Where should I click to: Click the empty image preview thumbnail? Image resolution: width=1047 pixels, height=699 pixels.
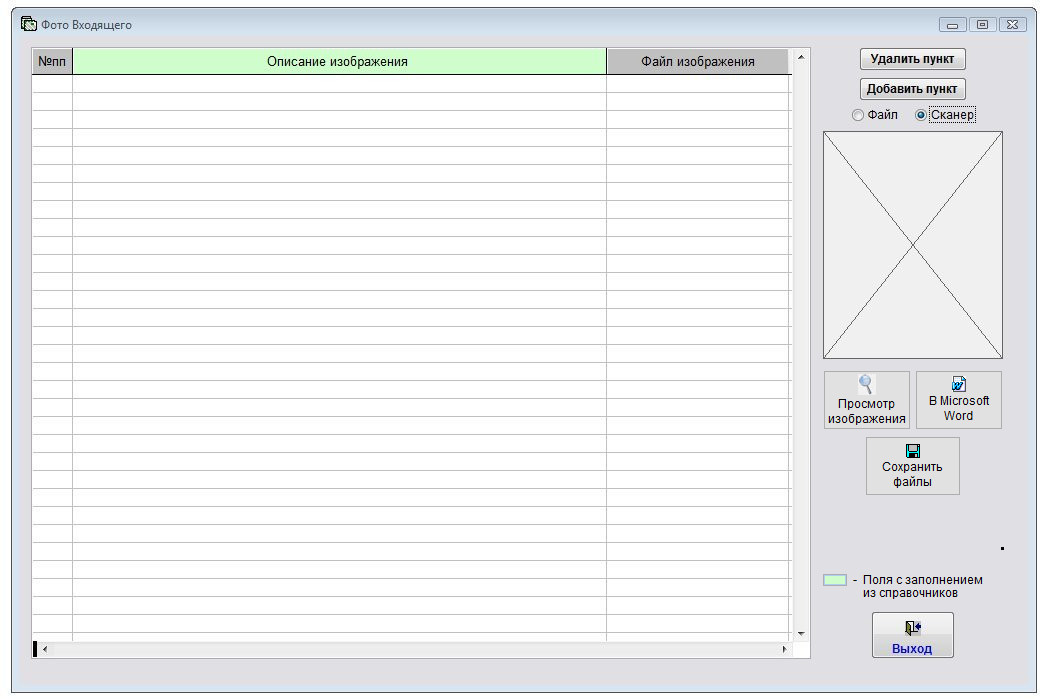(913, 245)
